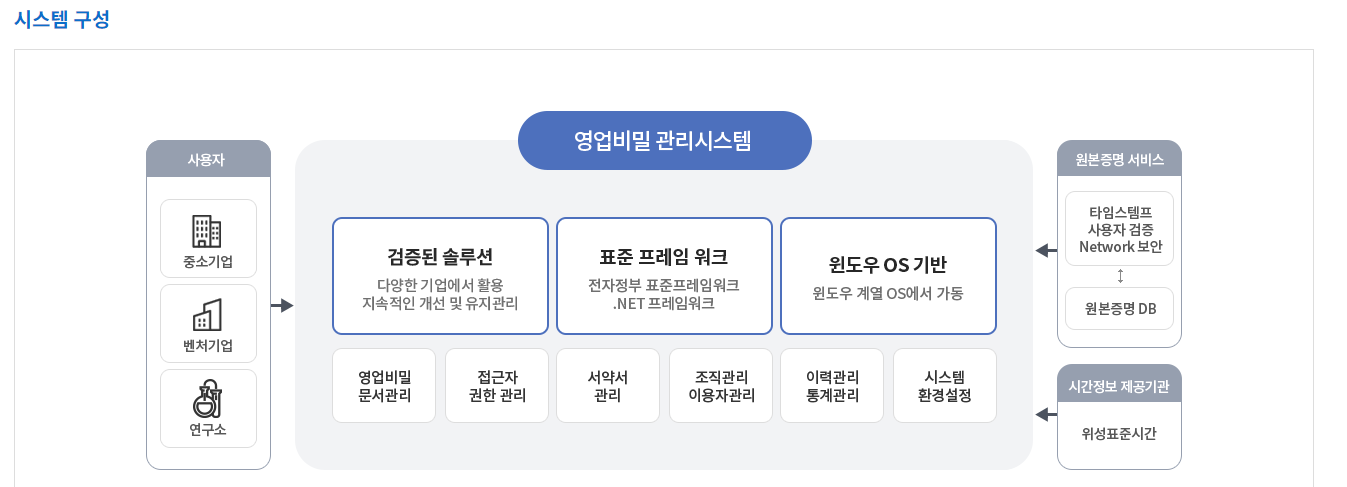Select the 표준 프레임 워크 card
1347x487 pixels.
(x=664, y=276)
